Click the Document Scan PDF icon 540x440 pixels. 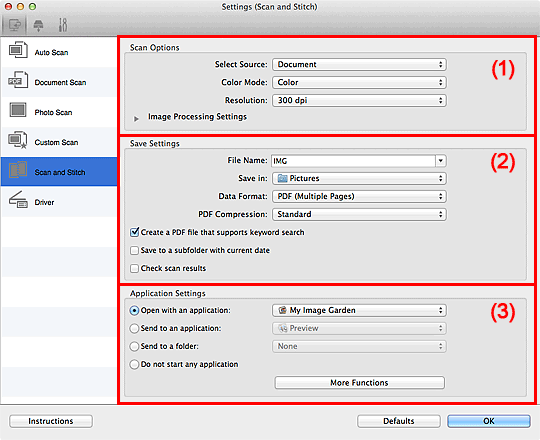click(18, 80)
